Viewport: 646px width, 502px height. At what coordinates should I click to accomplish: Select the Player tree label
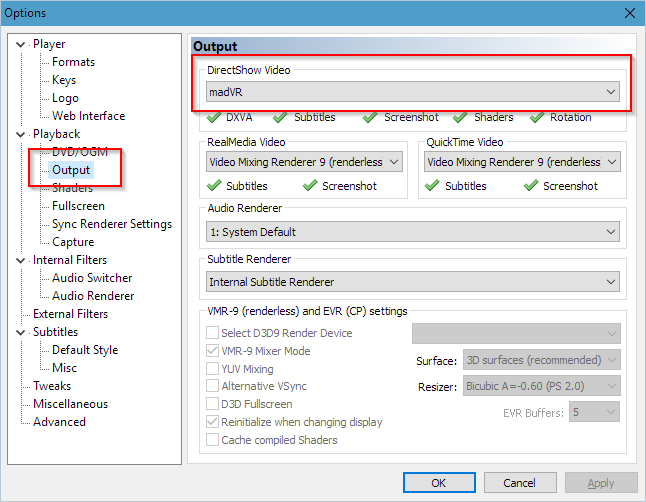pyautogui.click(x=49, y=44)
